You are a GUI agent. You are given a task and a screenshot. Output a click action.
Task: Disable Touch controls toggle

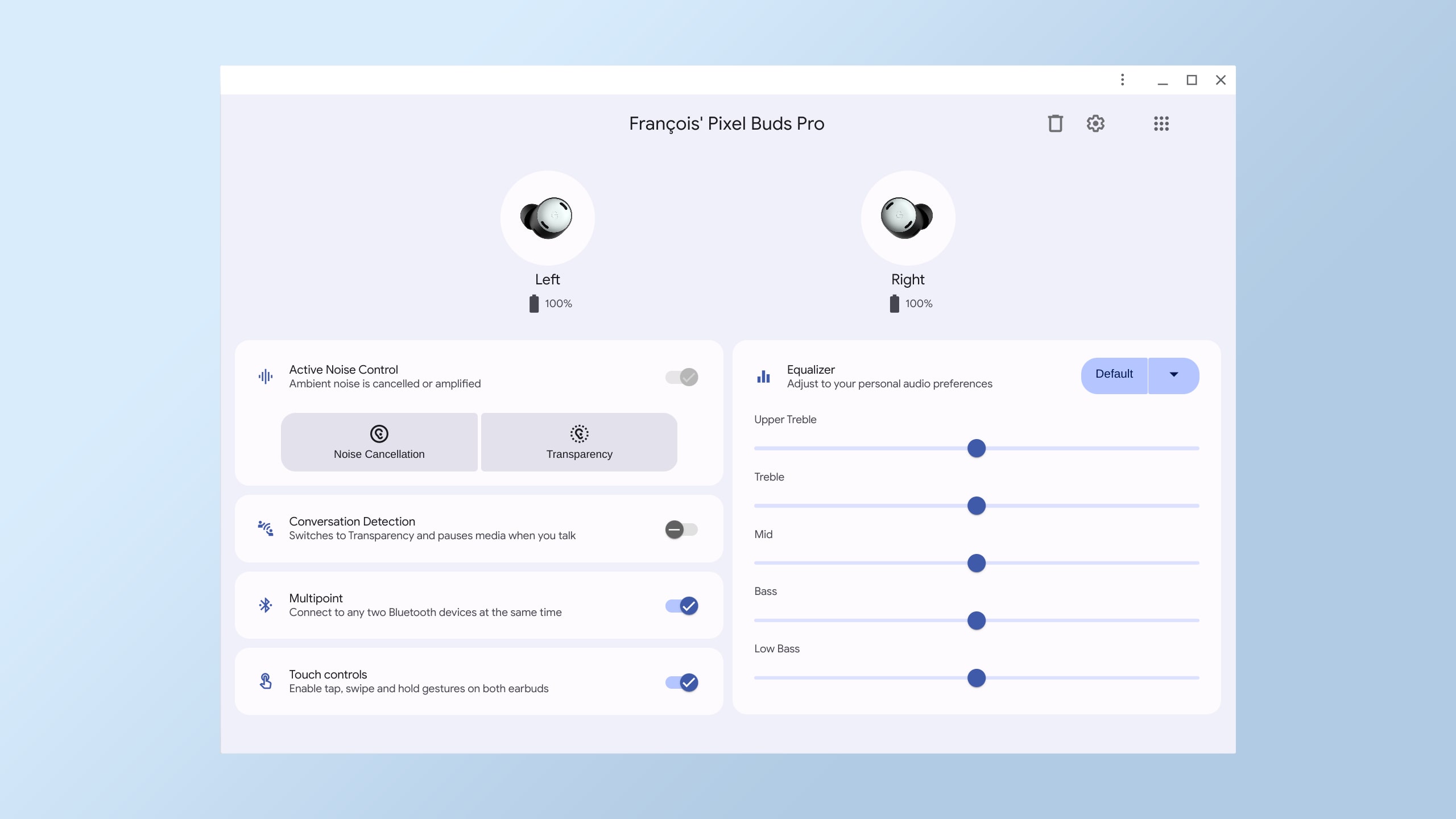coord(681,681)
